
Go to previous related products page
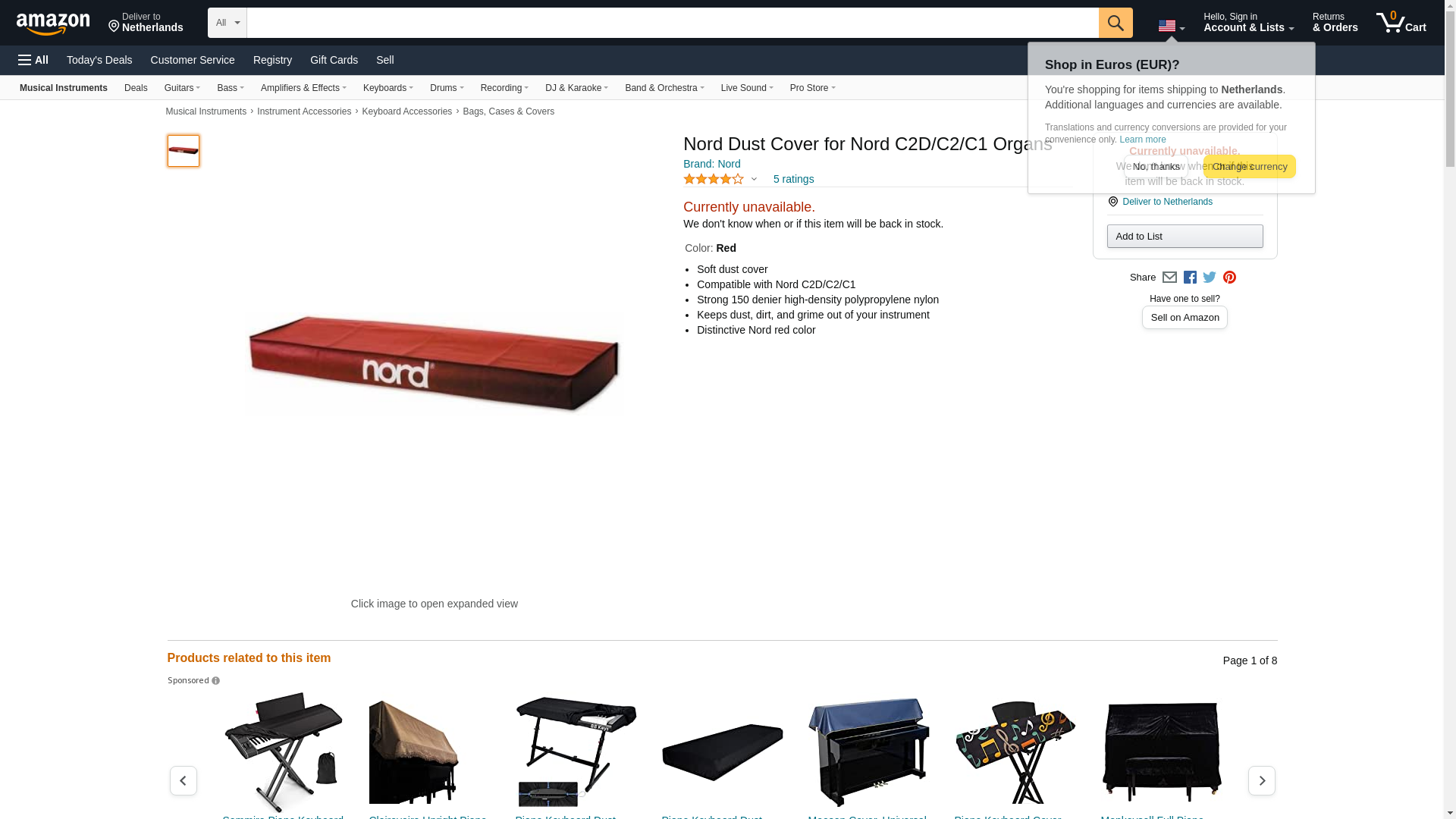point(184,780)
